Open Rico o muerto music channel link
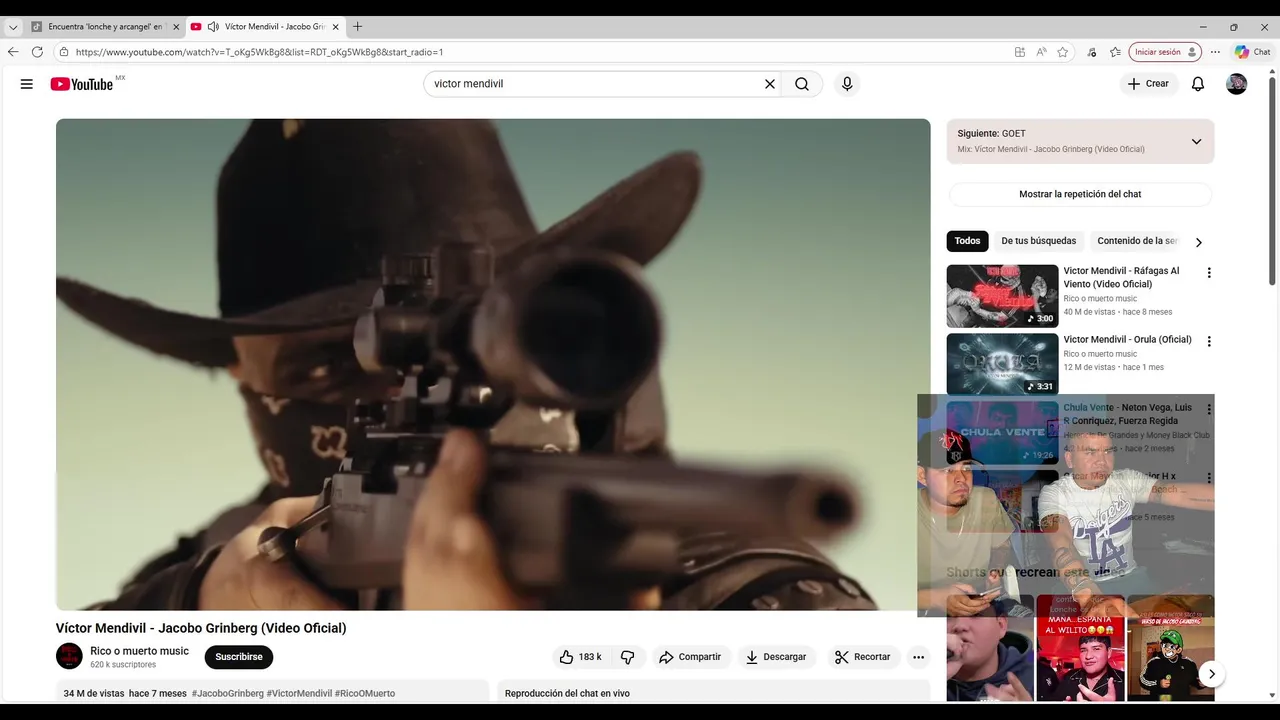Screen dimensions: 1280x720 click(139, 651)
